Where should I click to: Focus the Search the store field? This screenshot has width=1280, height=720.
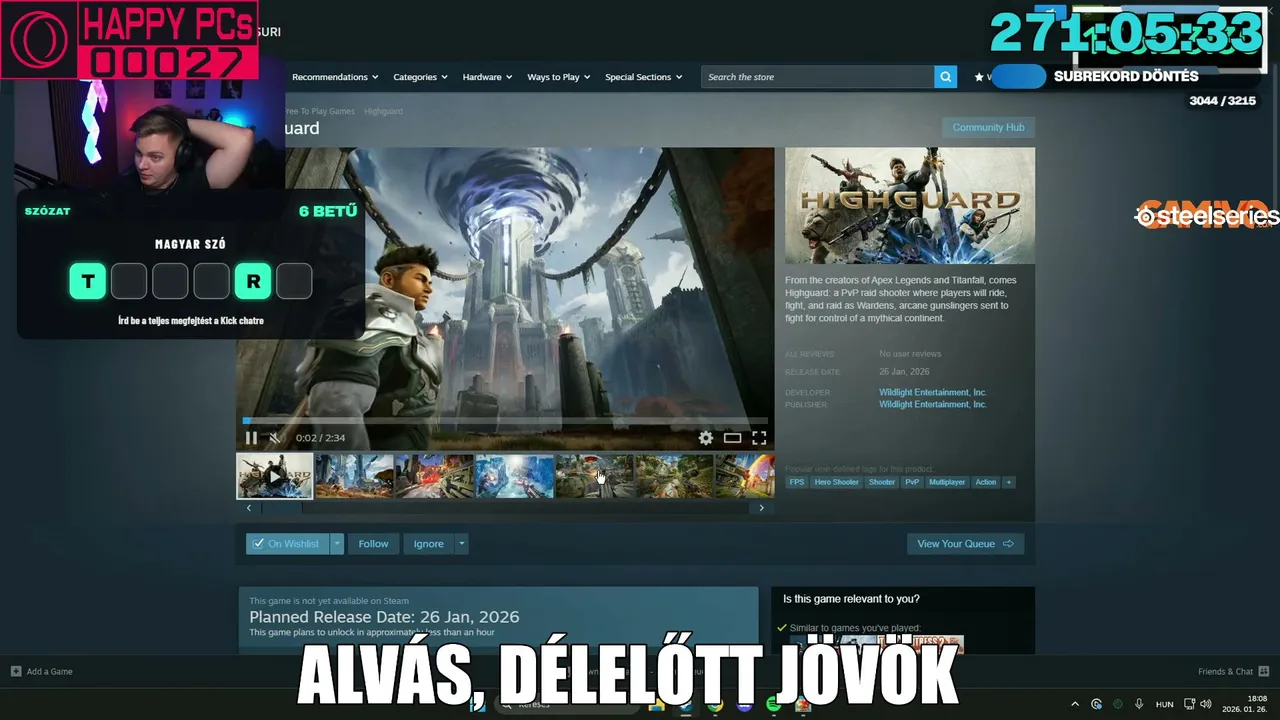click(818, 77)
